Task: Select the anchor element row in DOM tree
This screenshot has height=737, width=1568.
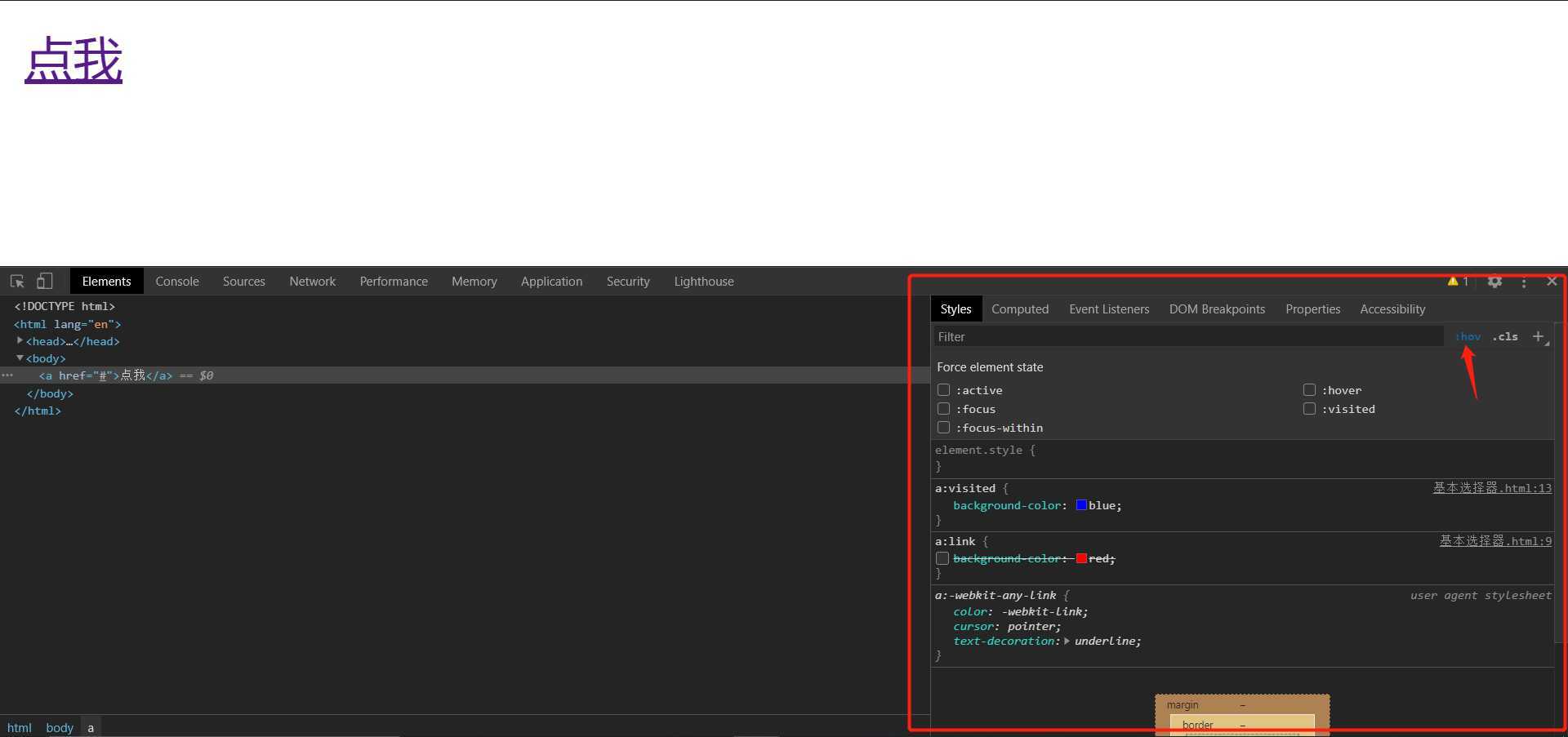Action: (x=465, y=375)
